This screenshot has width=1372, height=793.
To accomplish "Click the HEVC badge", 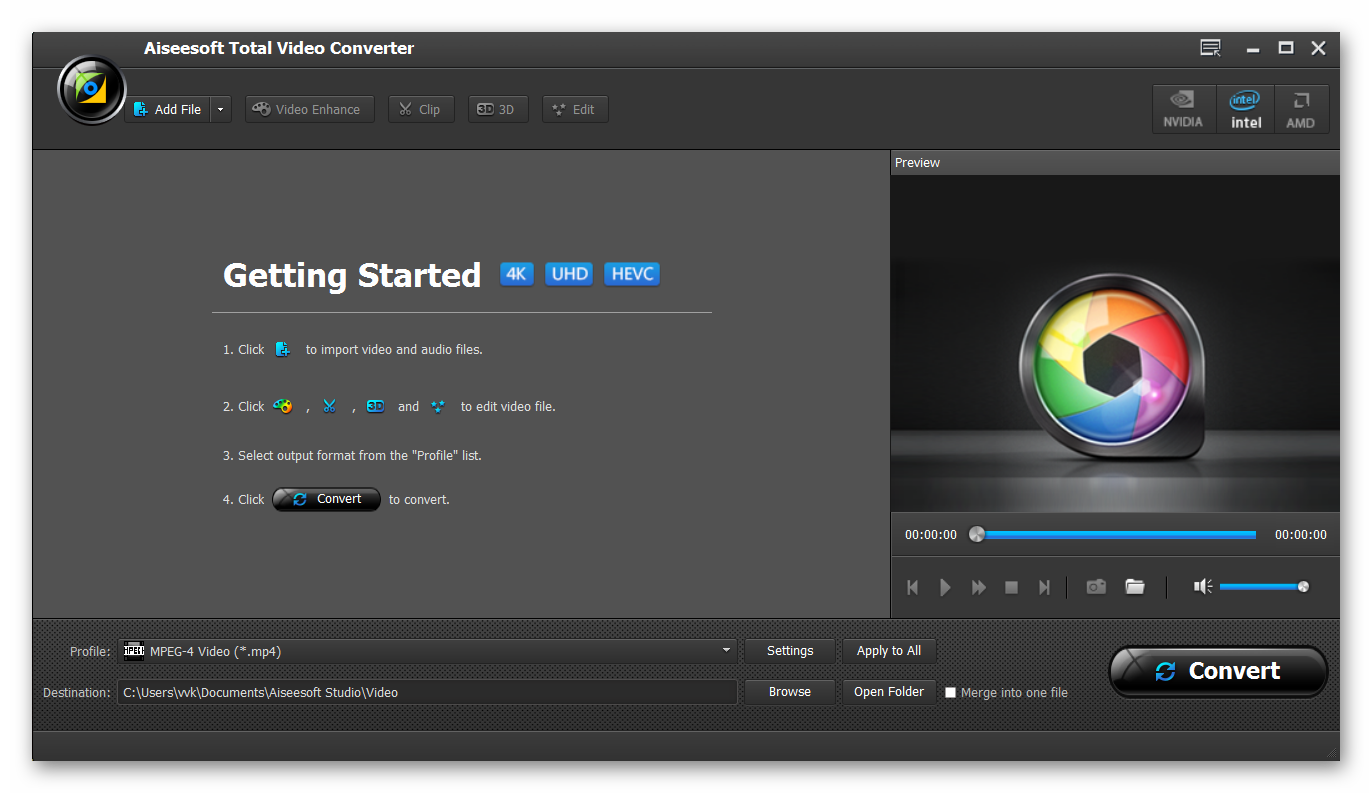I will pyautogui.click(x=632, y=274).
